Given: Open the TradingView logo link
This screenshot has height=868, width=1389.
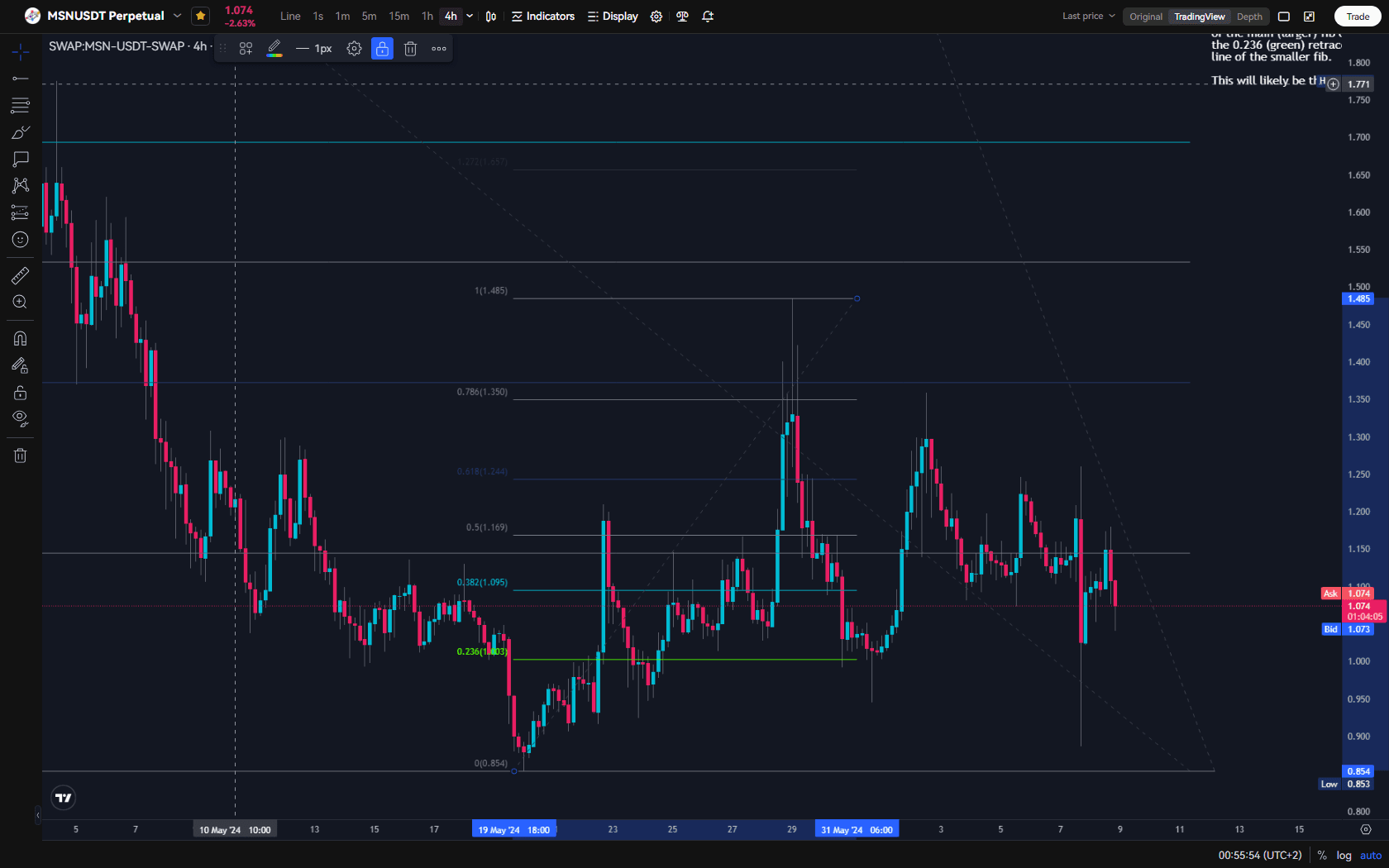Looking at the screenshot, I should (64, 798).
